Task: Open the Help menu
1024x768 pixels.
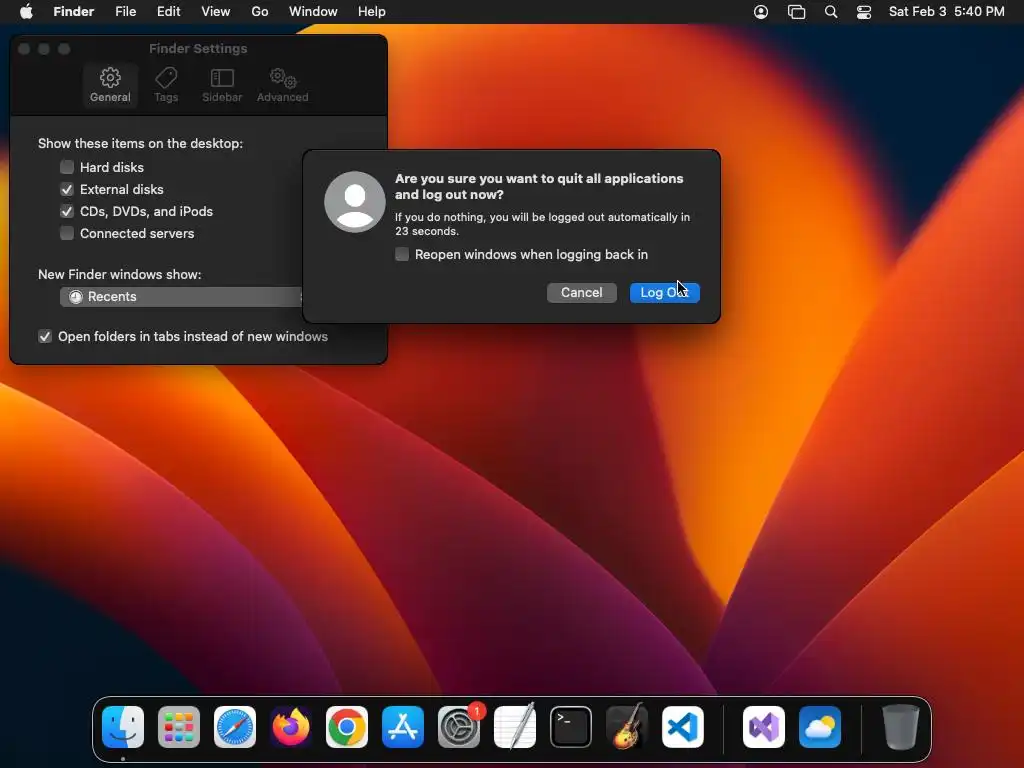Action: [x=372, y=12]
